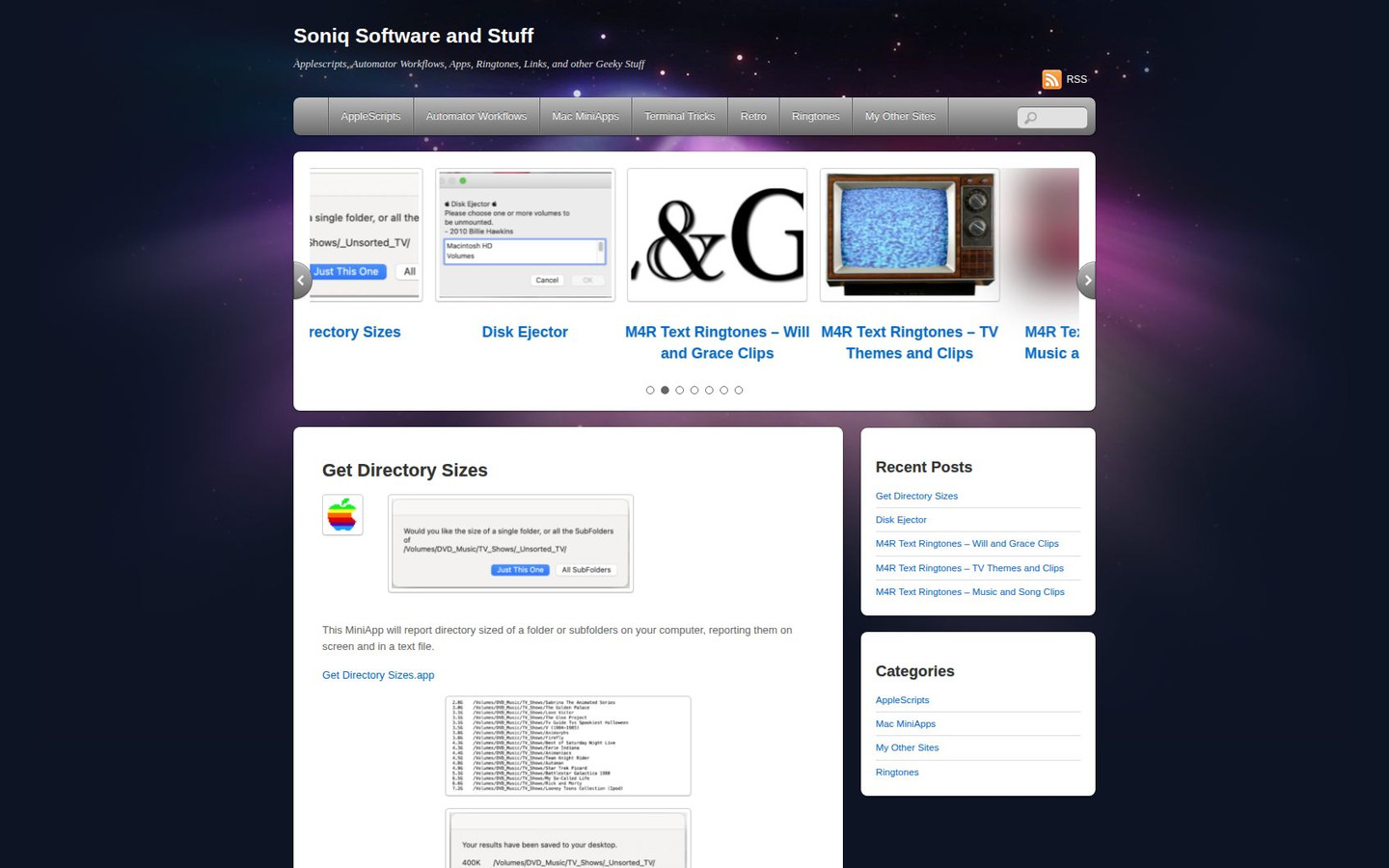
Task: Click the RSS text link
Action: tap(1076, 79)
